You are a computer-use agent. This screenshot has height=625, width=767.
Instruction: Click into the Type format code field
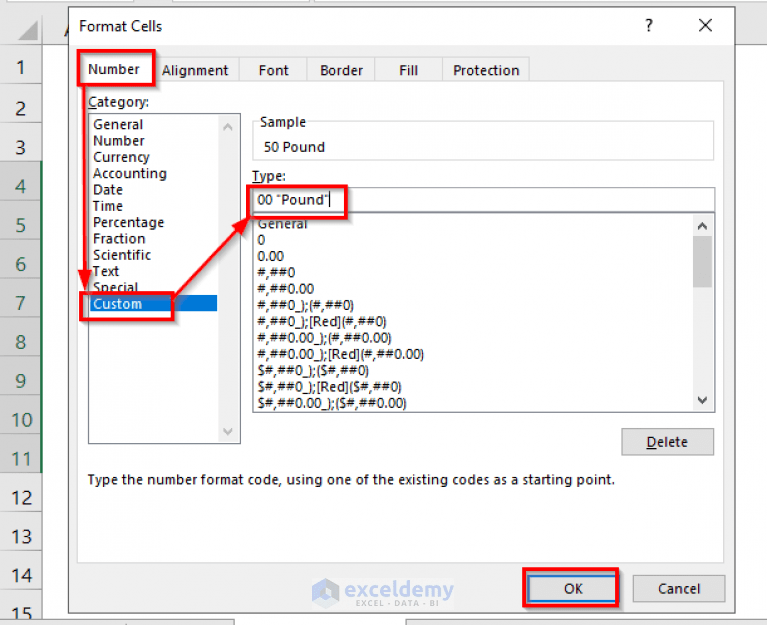click(483, 200)
